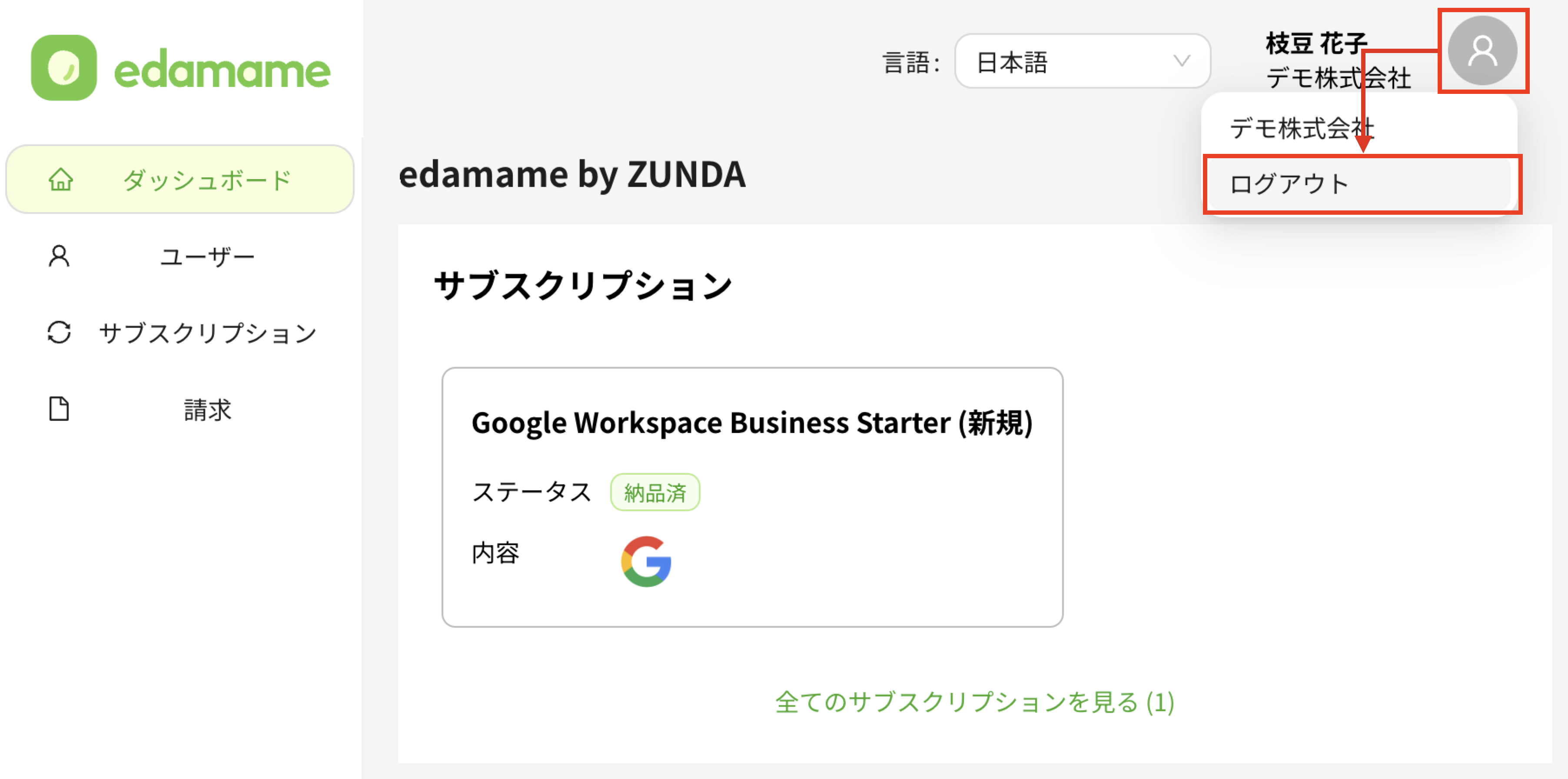This screenshot has height=779, width=1568.
Task: Click the home icon beside ダッシュボード
Action: coord(61,180)
